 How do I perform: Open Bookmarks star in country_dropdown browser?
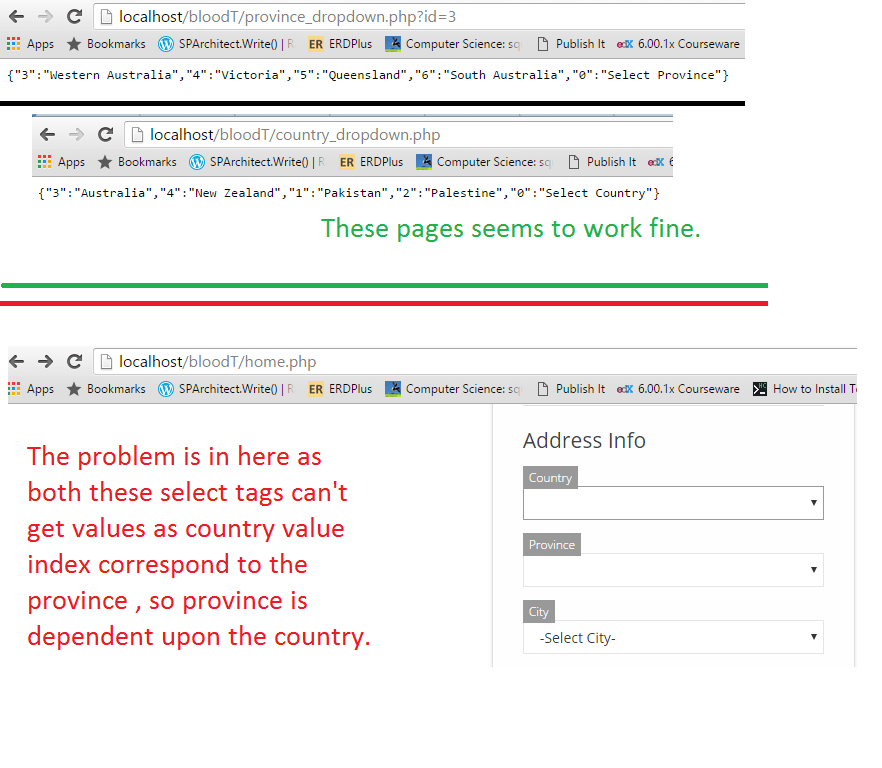pyautogui.click(x=137, y=162)
